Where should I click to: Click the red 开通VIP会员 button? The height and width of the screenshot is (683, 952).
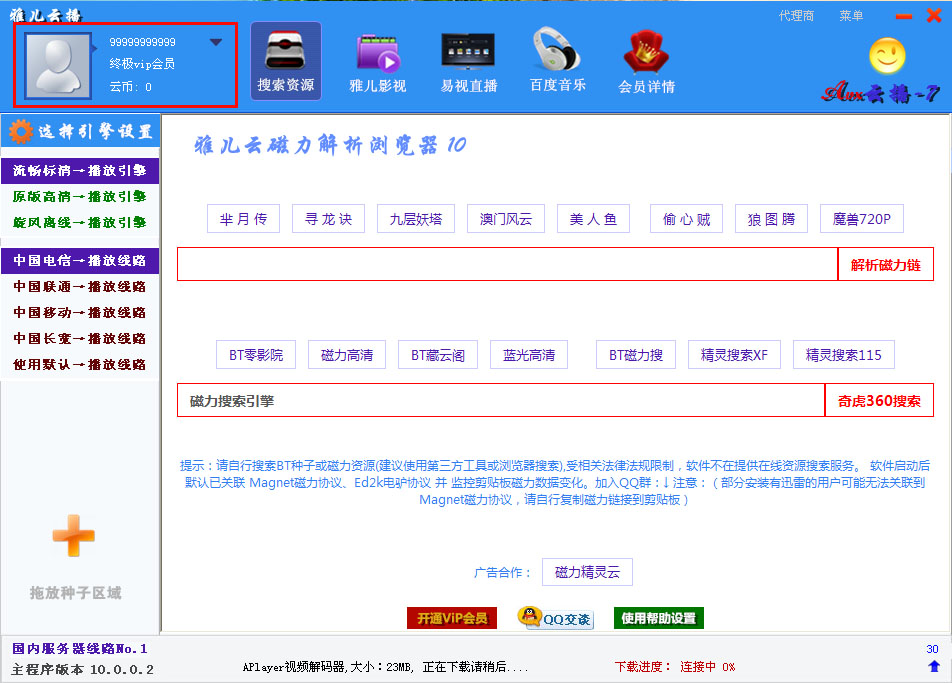pos(452,618)
